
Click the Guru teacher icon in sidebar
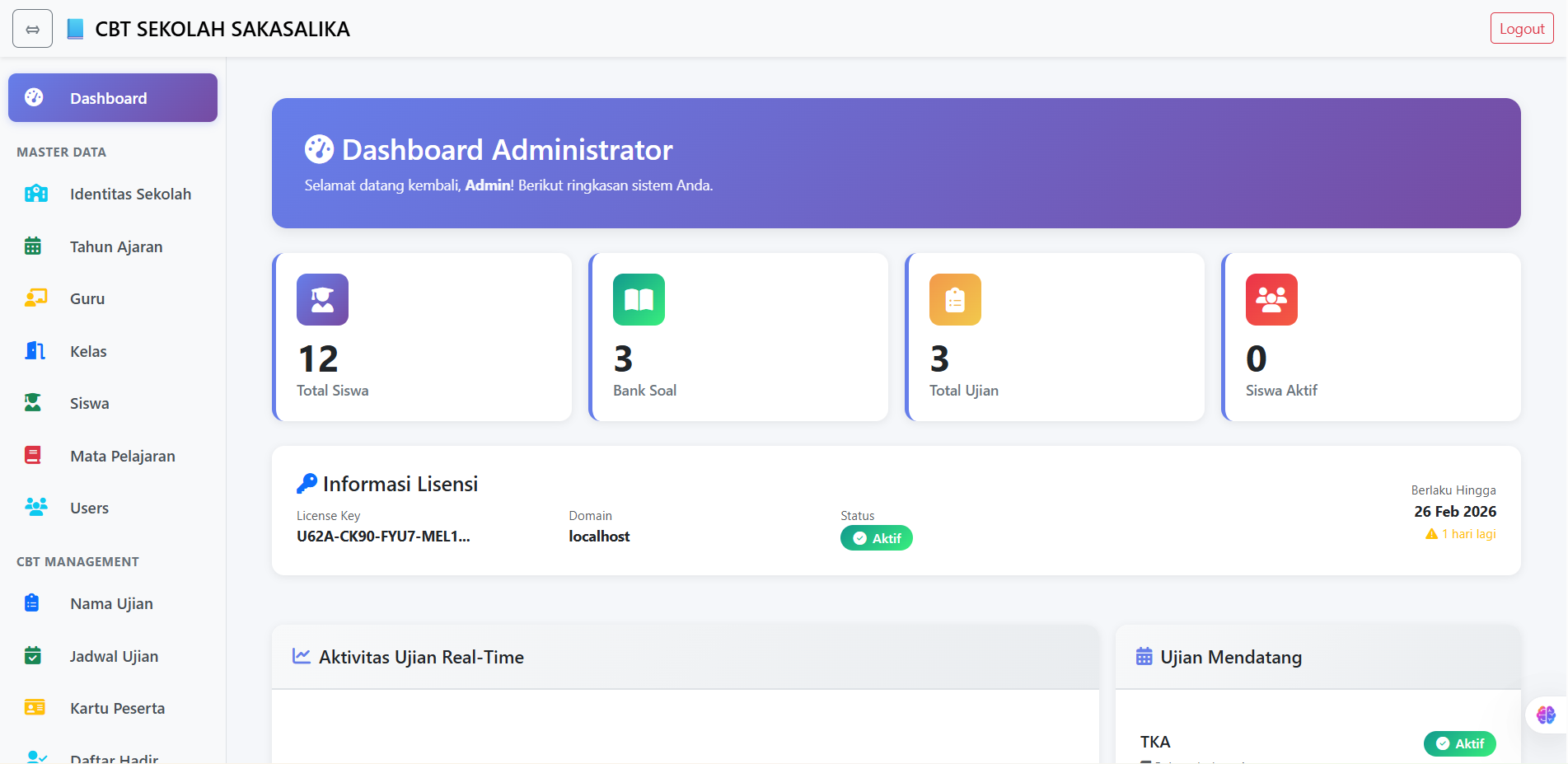coord(35,298)
